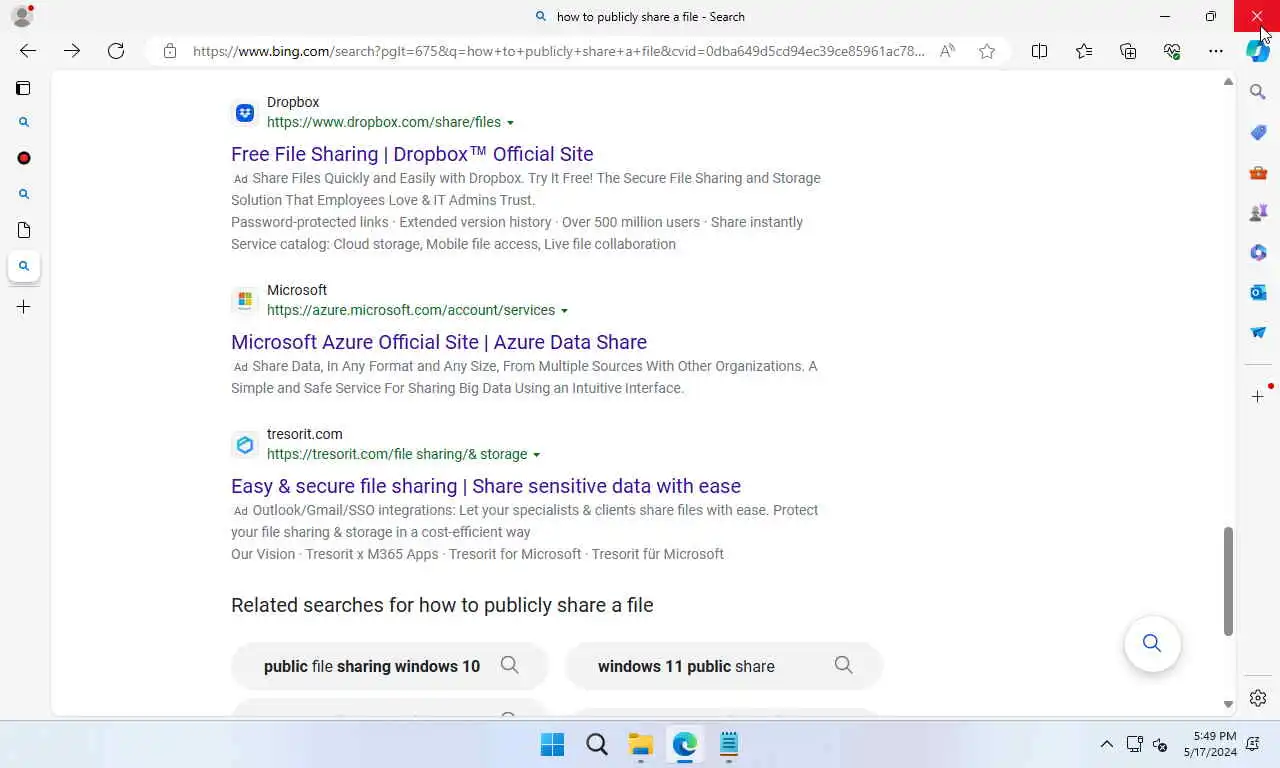Open the Favorites list
Screen dimensions: 1280x768
click(x=1084, y=51)
